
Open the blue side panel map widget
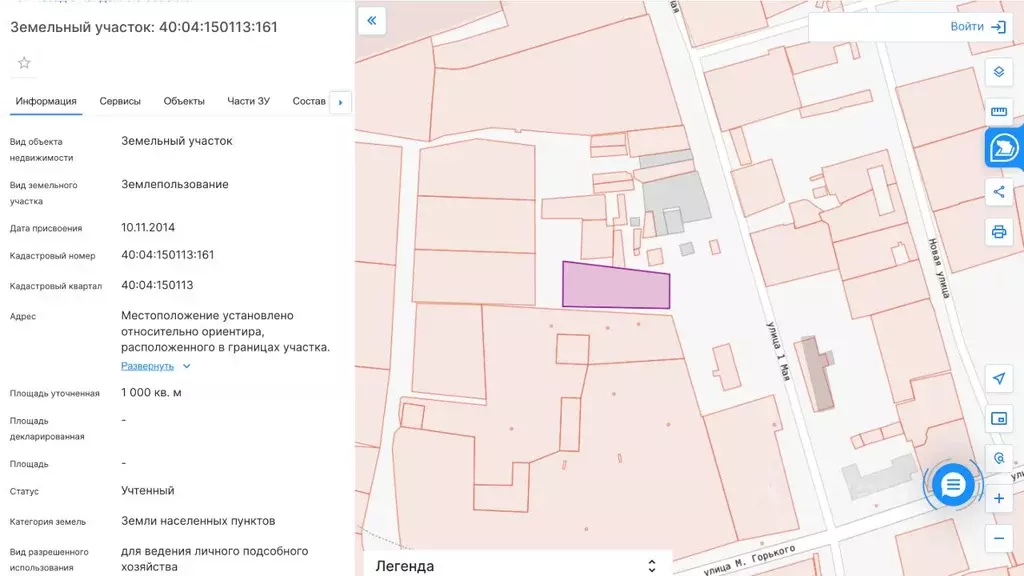tap(1003, 149)
